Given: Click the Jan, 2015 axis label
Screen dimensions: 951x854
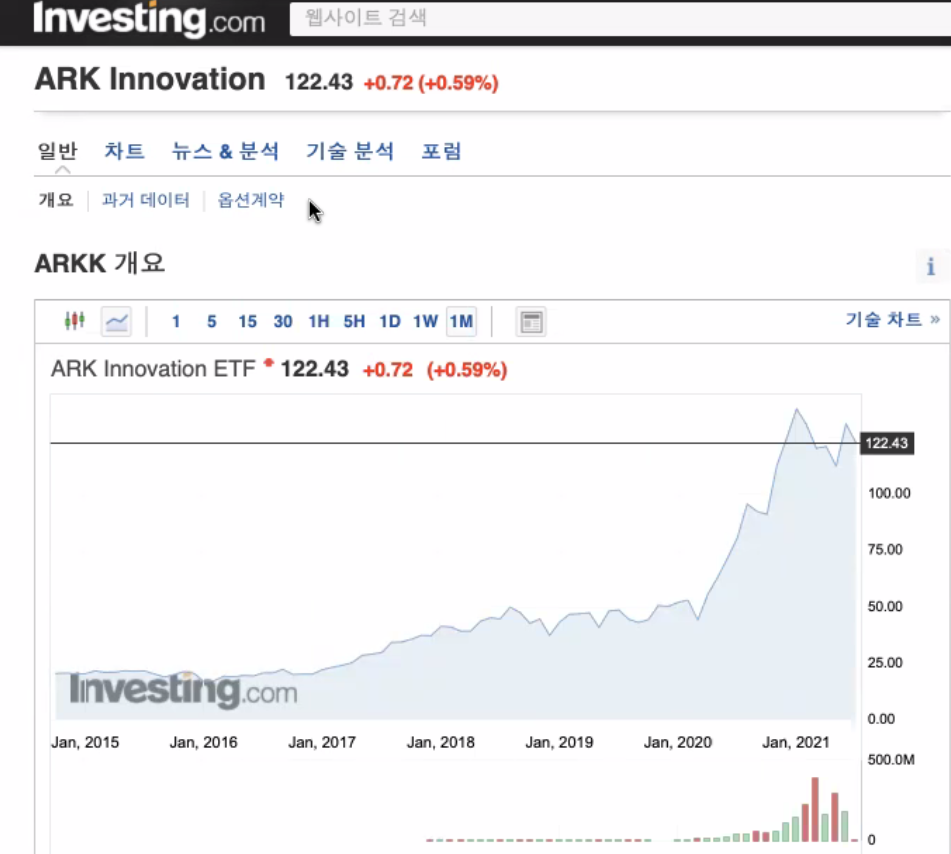Looking at the screenshot, I should (x=85, y=742).
